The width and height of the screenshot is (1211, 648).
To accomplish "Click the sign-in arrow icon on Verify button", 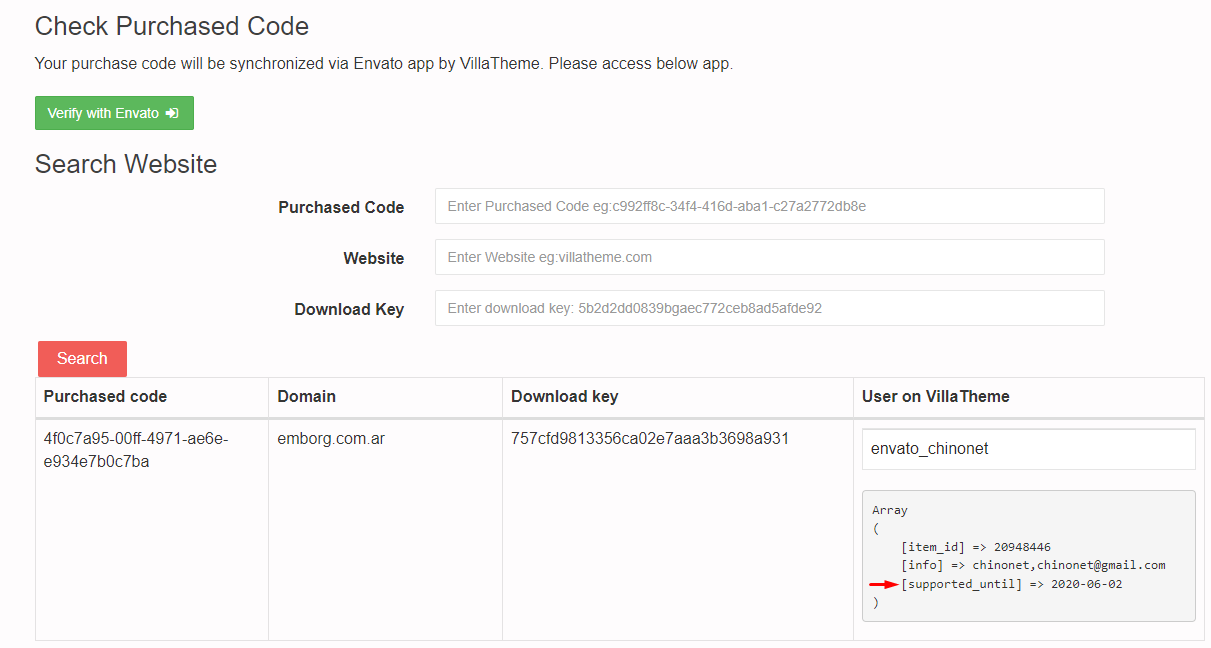I will 172,113.
